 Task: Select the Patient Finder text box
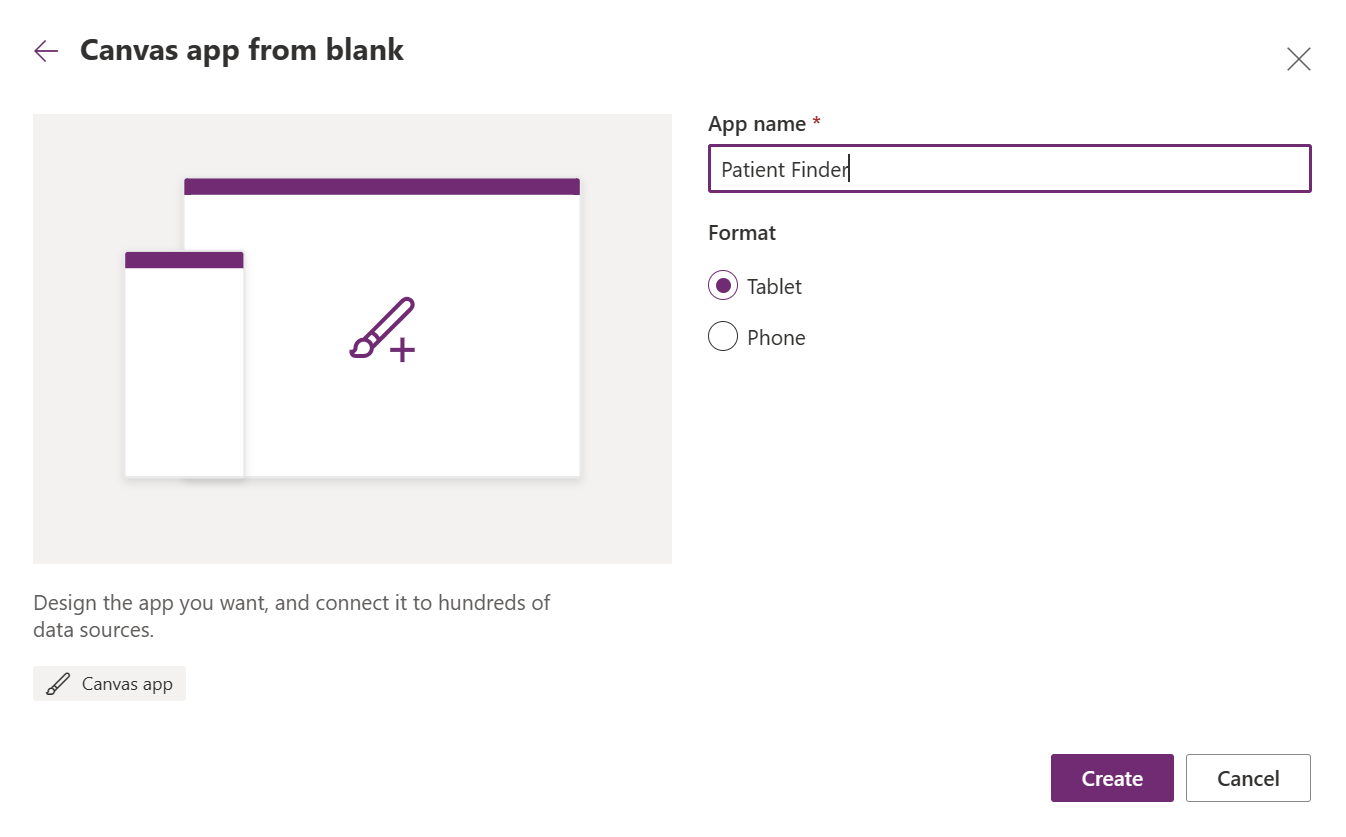point(1009,168)
